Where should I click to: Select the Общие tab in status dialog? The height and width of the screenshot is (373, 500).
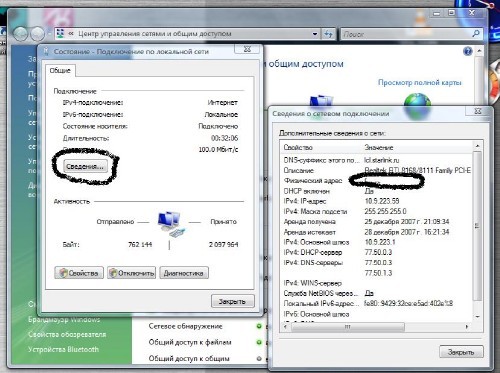coord(60,70)
